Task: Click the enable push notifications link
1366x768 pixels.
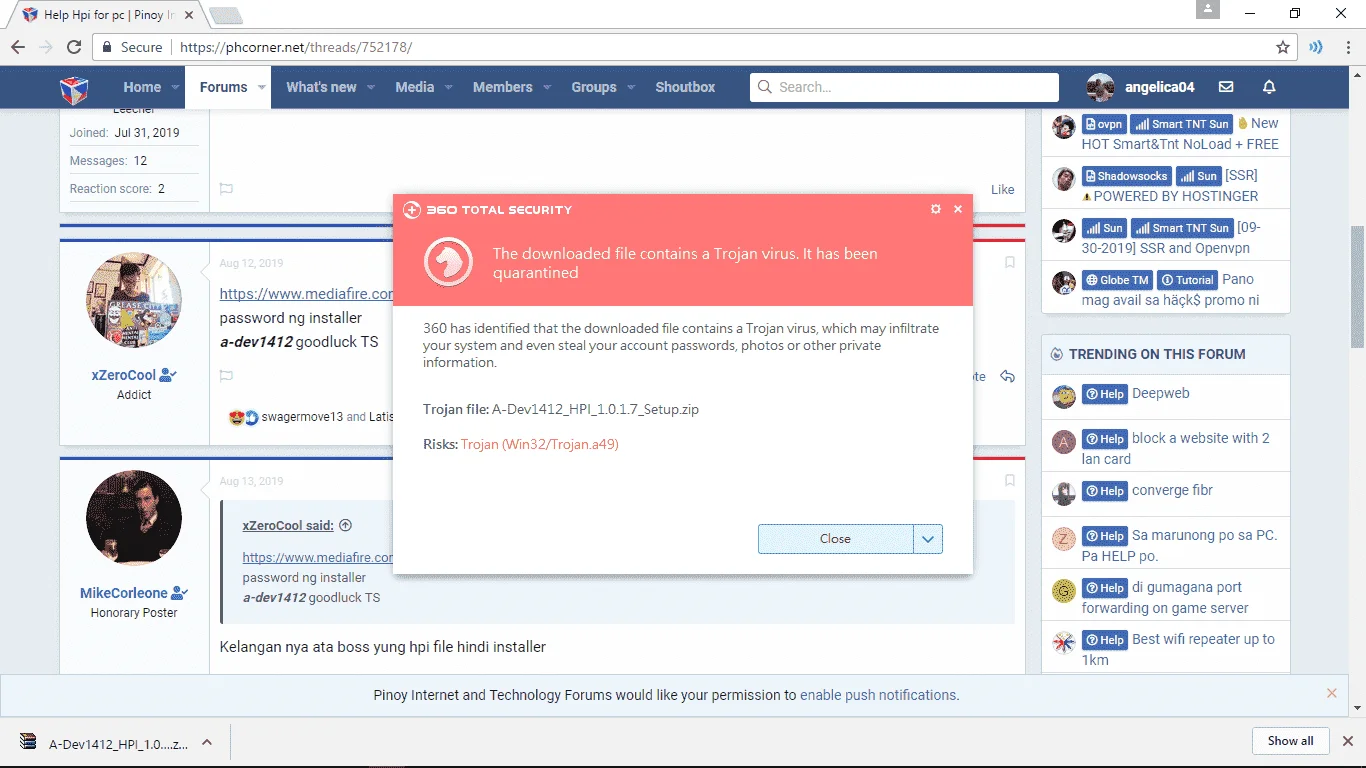Action: pos(878,695)
